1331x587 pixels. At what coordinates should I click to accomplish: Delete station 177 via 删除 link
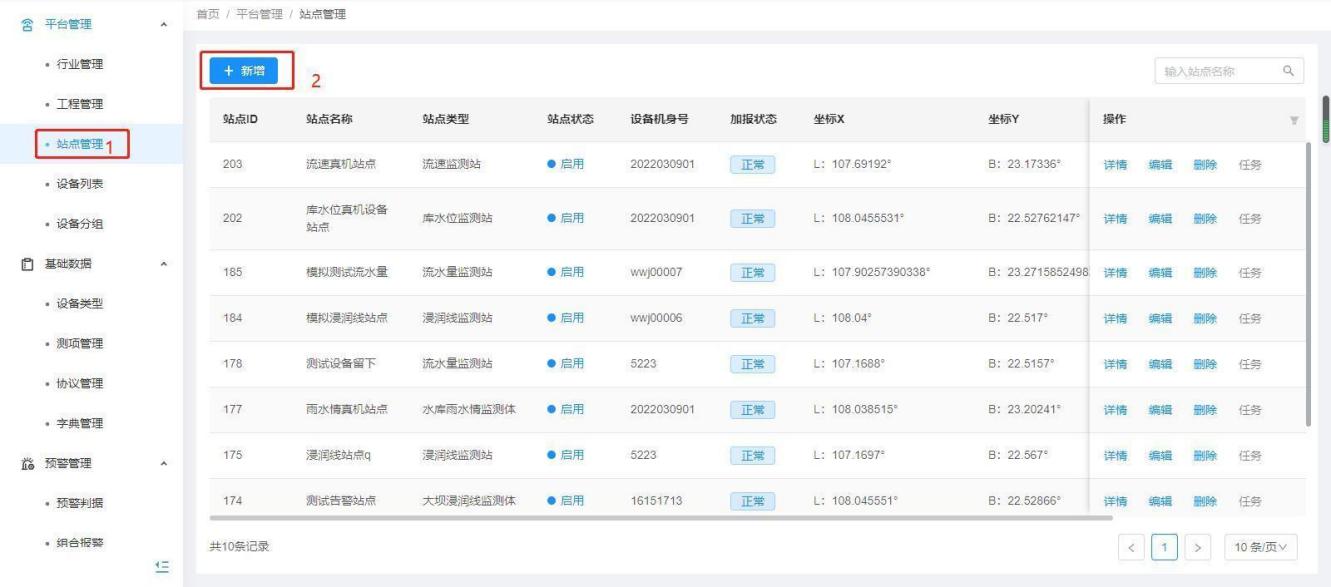pyautogui.click(x=1205, y=409)
